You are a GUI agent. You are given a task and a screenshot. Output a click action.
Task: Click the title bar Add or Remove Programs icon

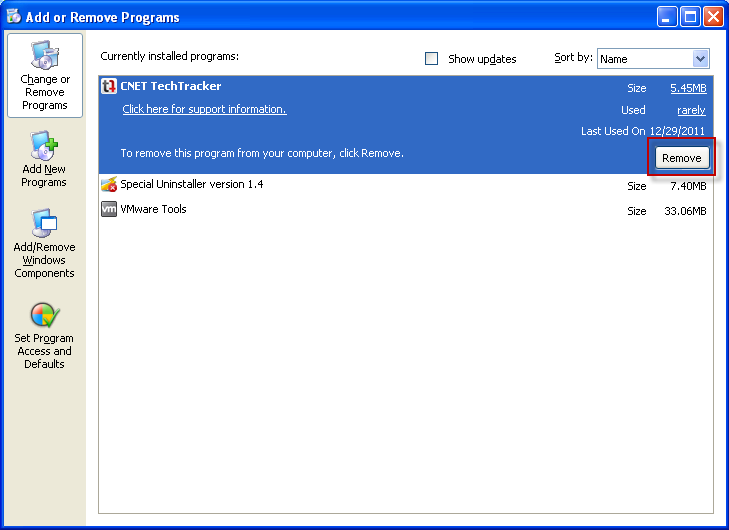pos(13,16)
